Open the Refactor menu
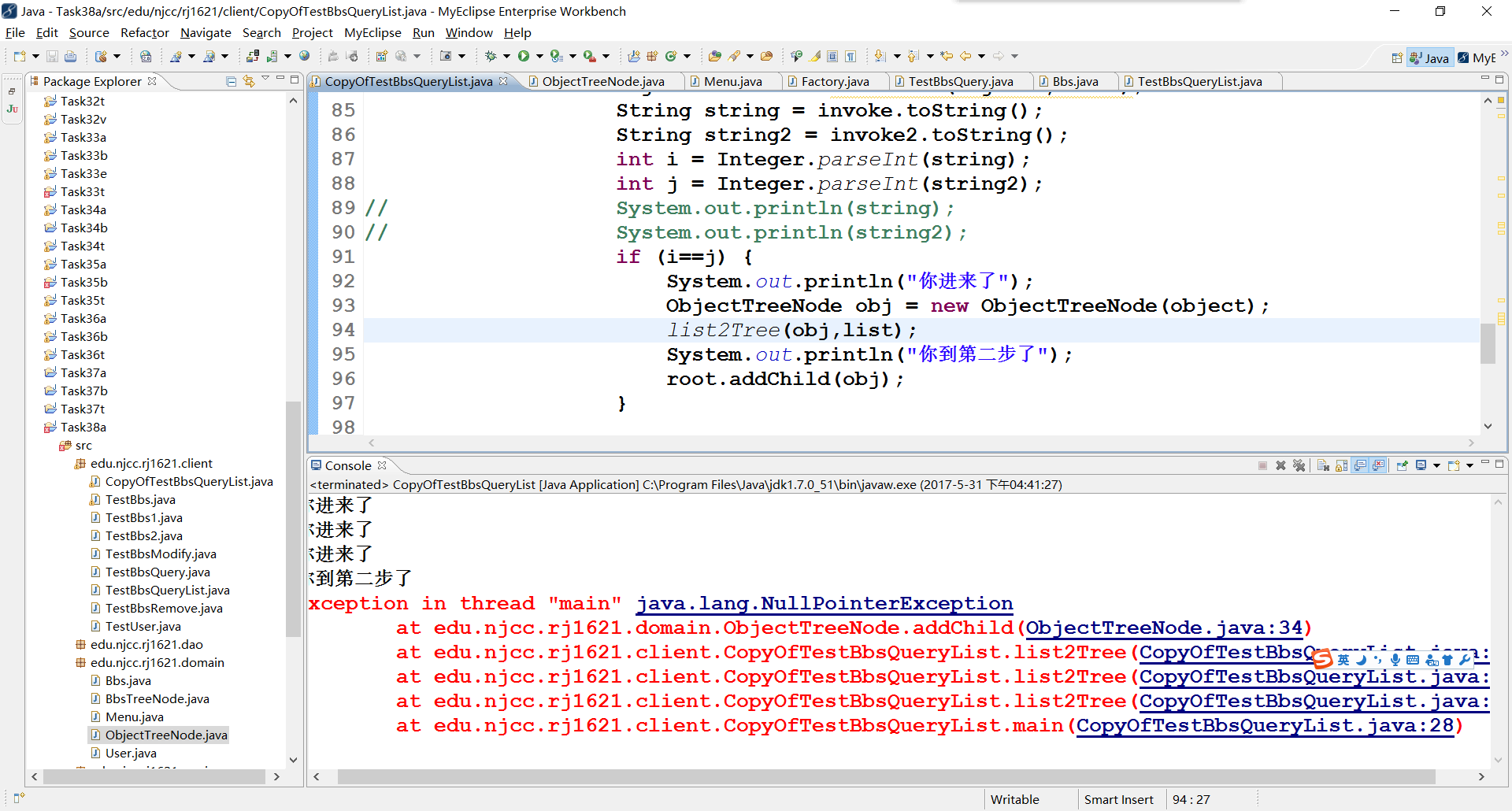Image resolution: width=1512 pixels, height=811 pixels. pyautogui.click(x=144, y=32)
